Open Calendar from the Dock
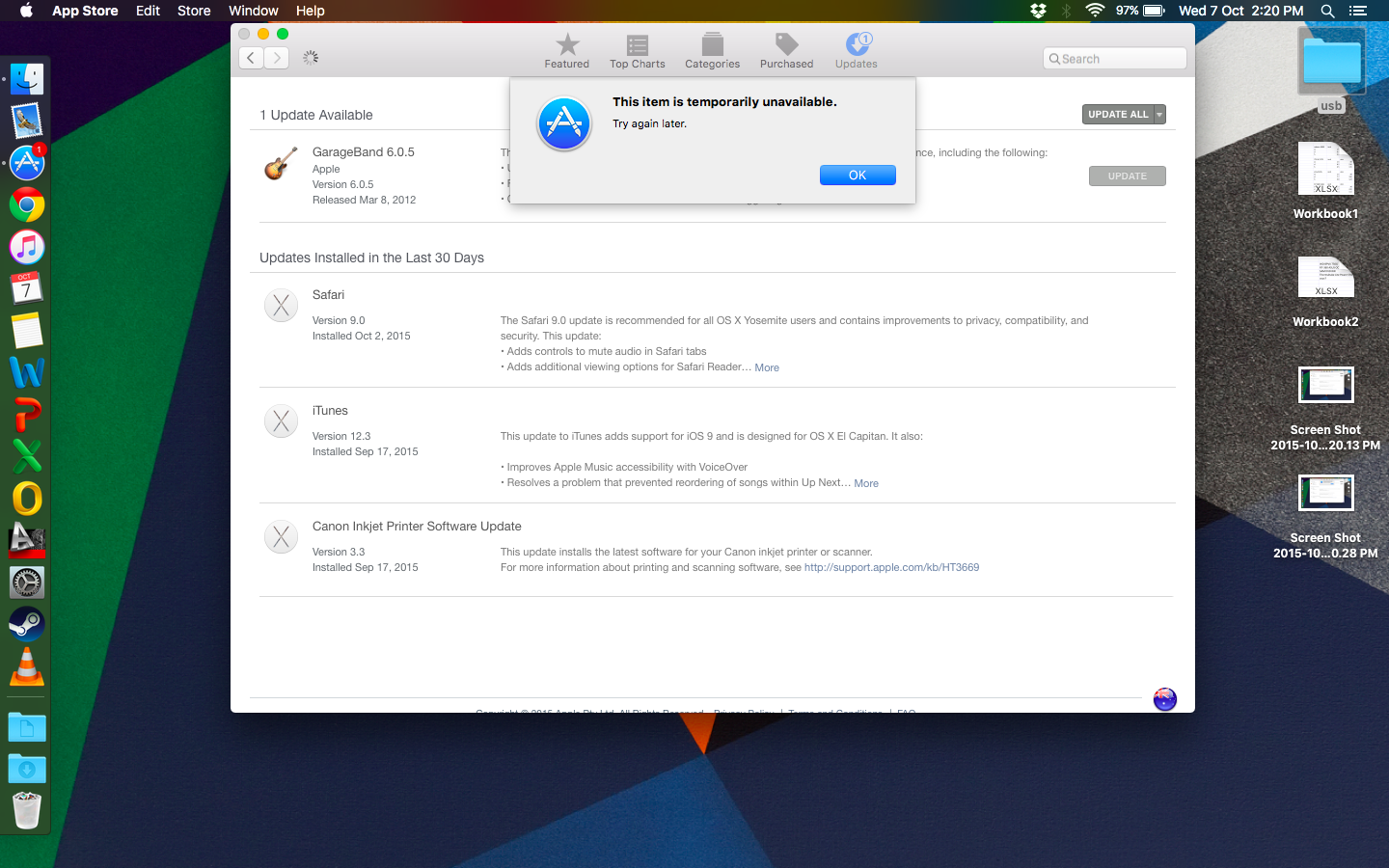 tap(27, 288)
